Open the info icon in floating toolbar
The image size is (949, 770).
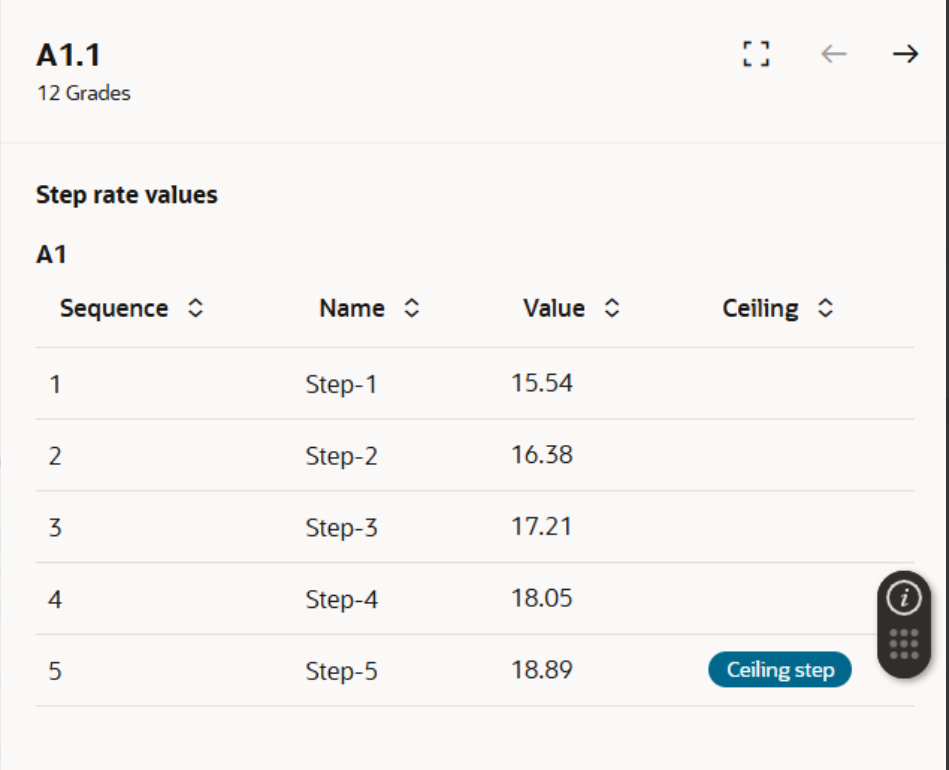pyautogui.click(x=904, y=598)
